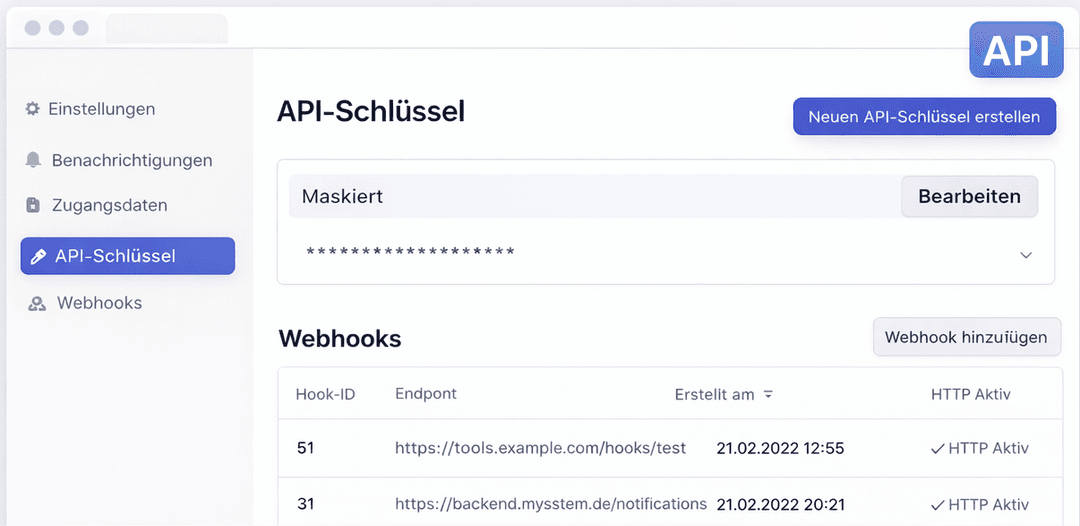
Task: Open the backend.mysstem.de notifications endpoint
Action: pyautogui.click(x=550, y=504)
